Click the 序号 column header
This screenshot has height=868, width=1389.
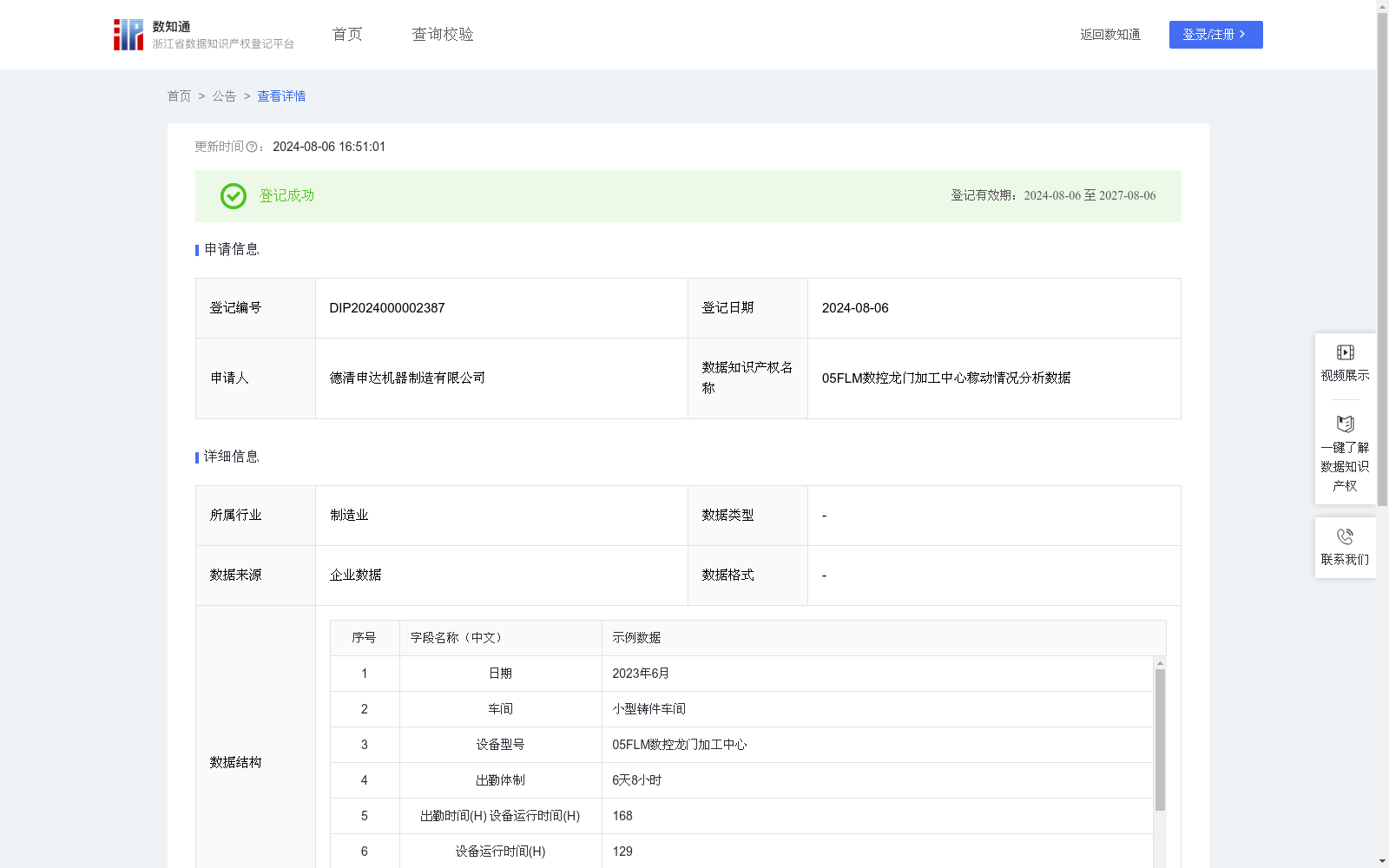(364, 638)
